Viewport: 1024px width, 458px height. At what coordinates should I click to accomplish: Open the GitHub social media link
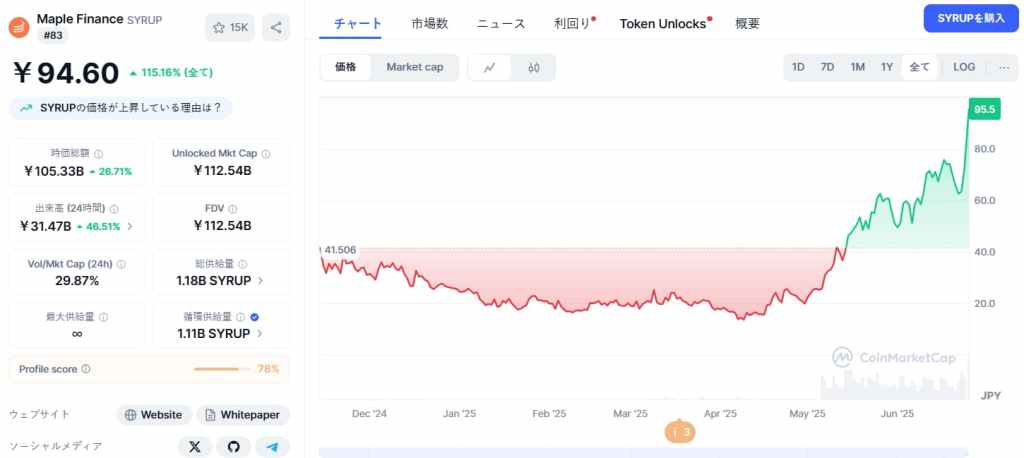(234, 447)
